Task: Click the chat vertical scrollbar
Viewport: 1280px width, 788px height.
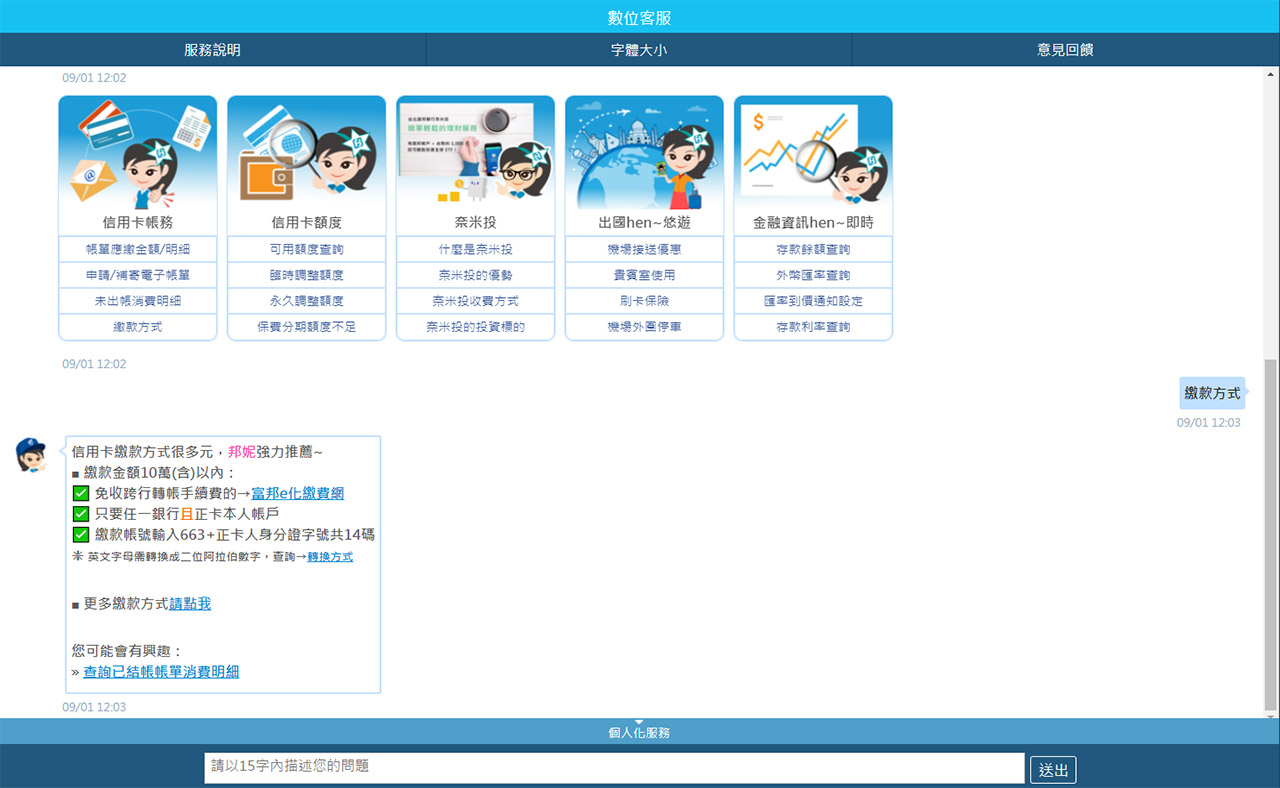Action: coord(1271,530)
